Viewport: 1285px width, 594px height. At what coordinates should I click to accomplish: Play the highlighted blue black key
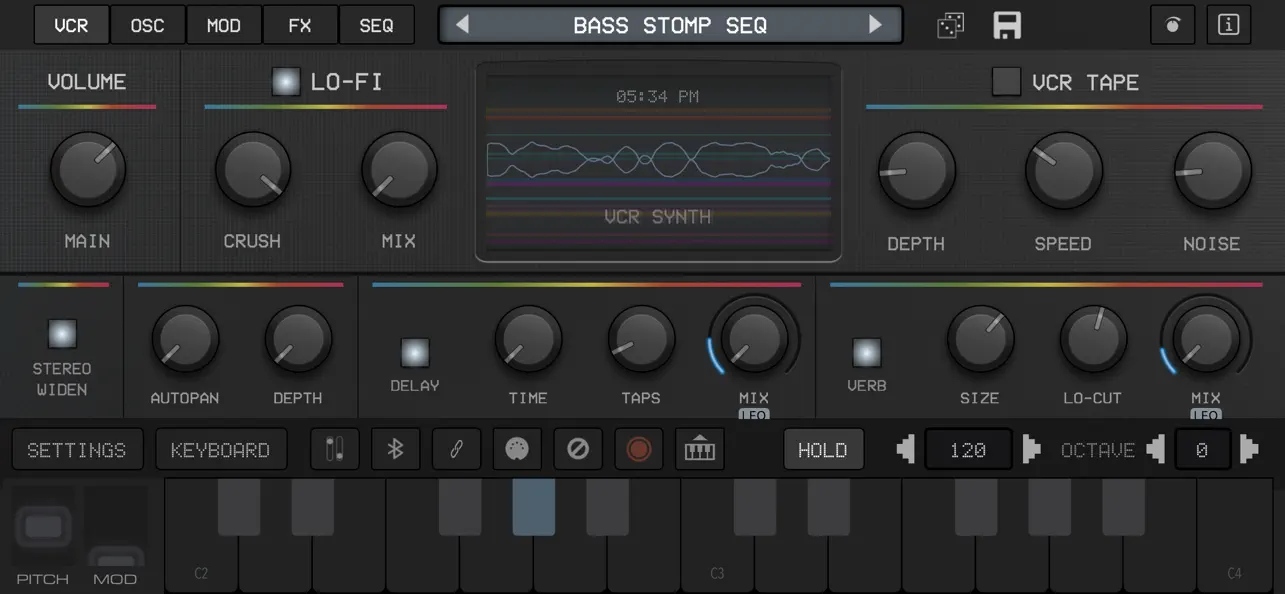click(533, 506)
